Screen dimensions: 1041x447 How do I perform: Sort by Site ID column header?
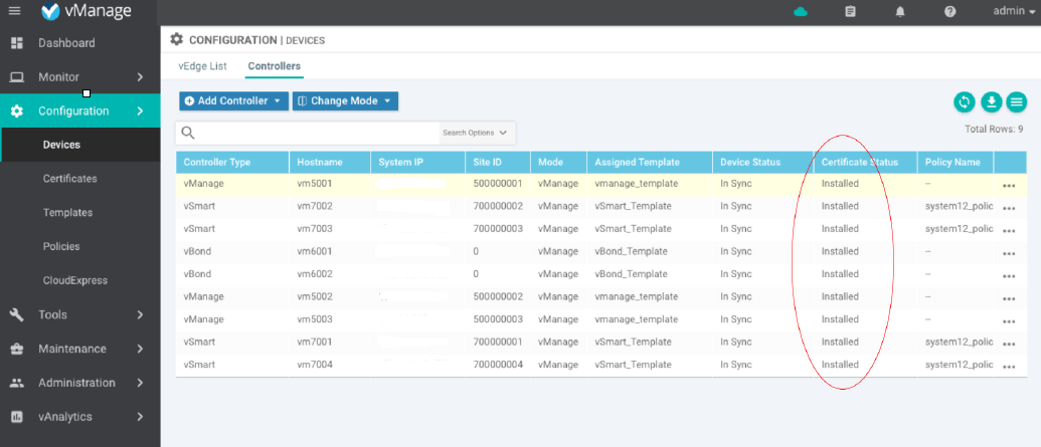[x=498, y=162]
